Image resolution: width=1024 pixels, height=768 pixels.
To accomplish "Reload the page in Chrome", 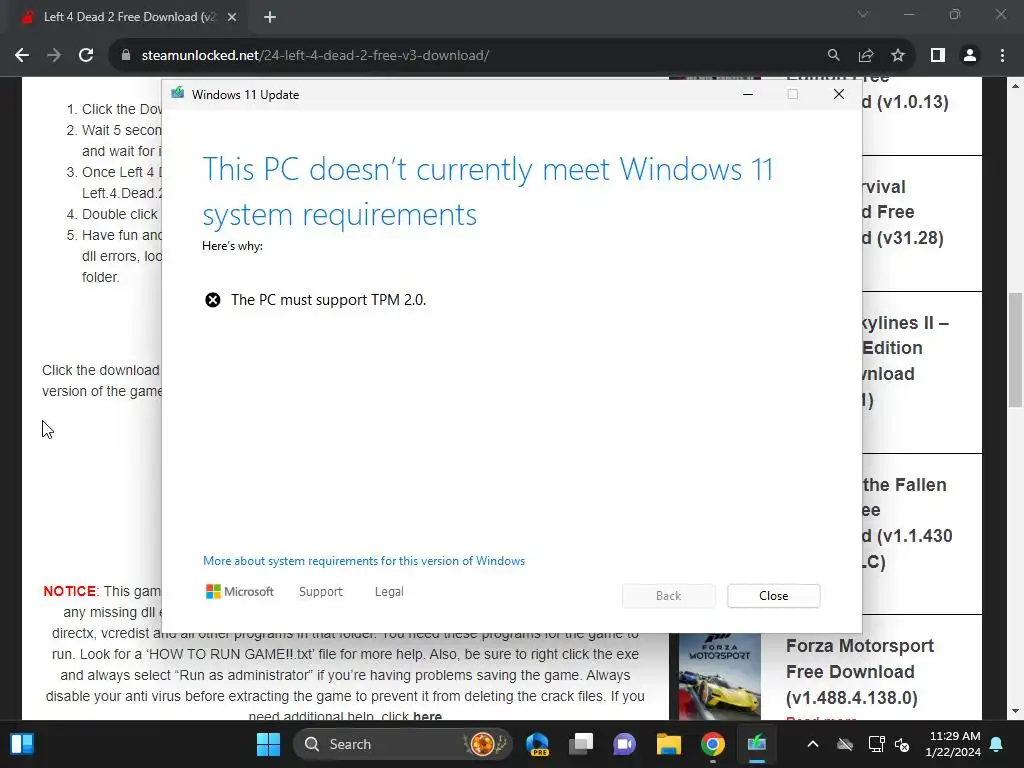I will 86,56.
